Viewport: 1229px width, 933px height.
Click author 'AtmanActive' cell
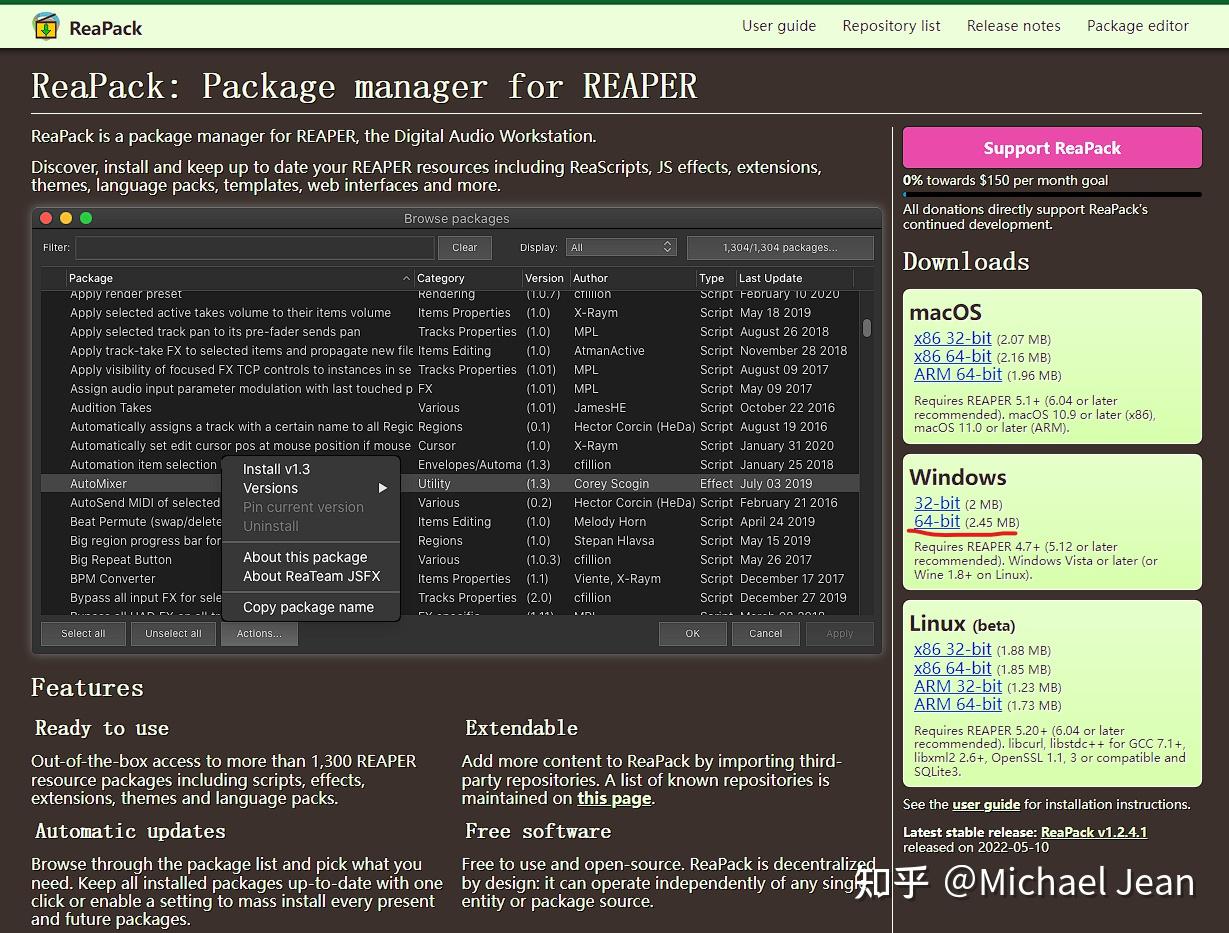pyautogui.click(x=609, y=351)
